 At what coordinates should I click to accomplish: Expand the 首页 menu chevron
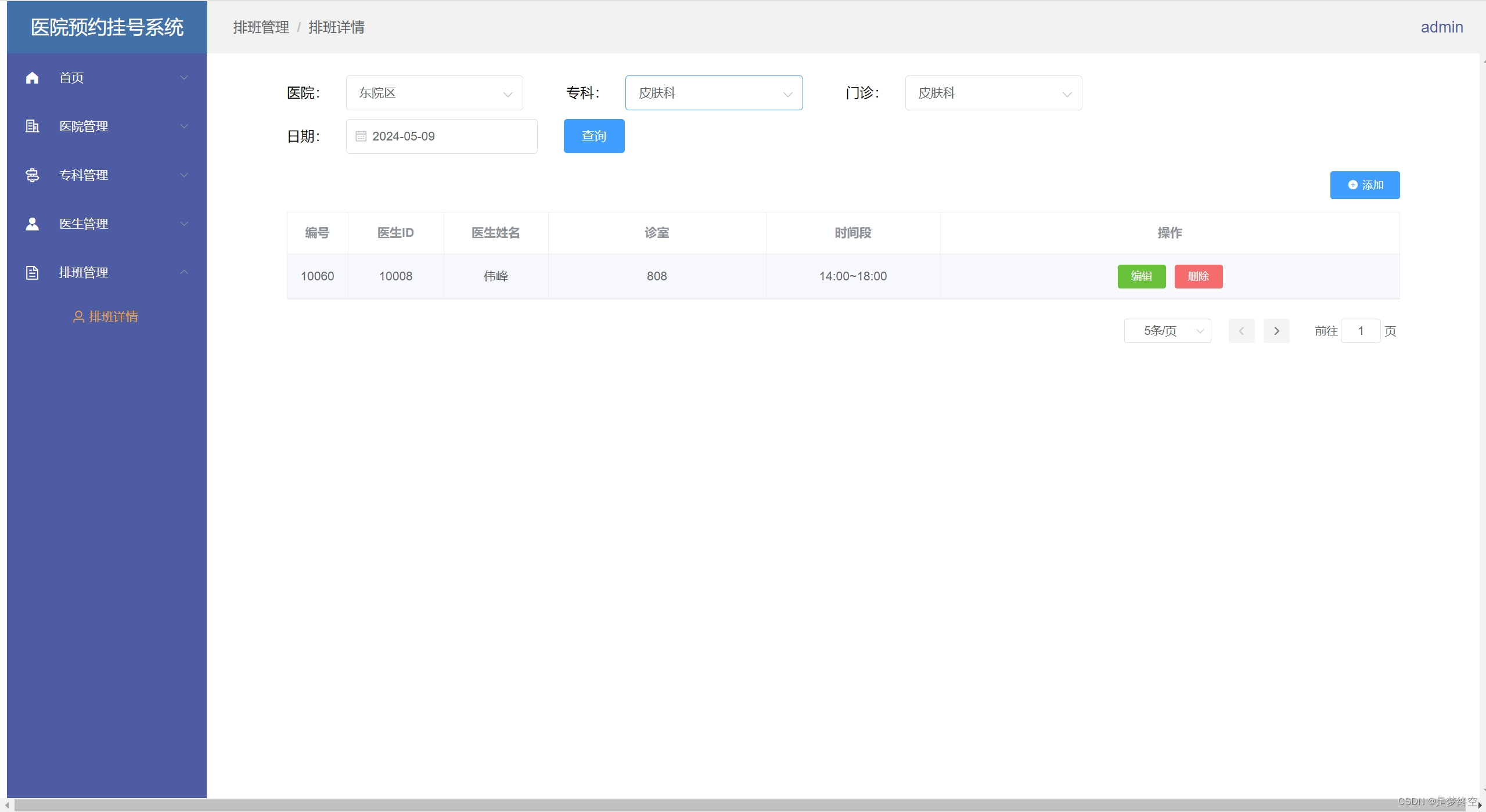click(x=184, y=78)
